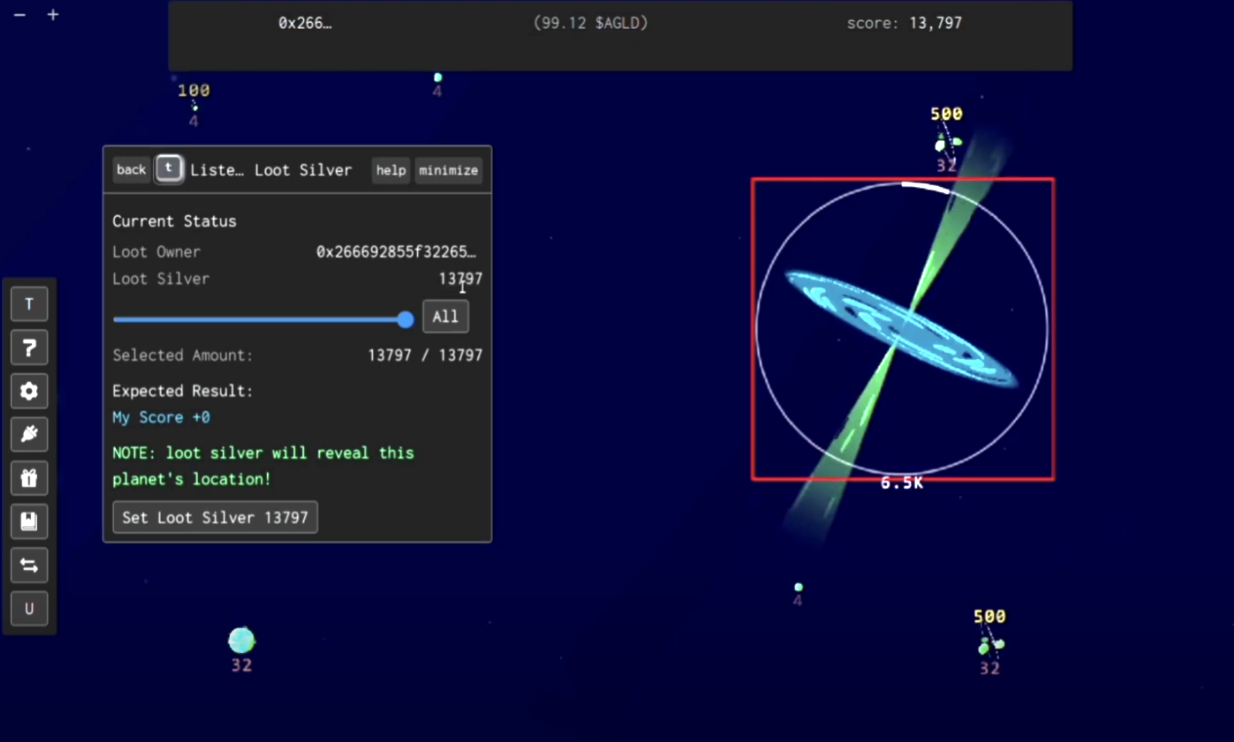
Task: Select All loot silver amount
Action: coord(445,317)
